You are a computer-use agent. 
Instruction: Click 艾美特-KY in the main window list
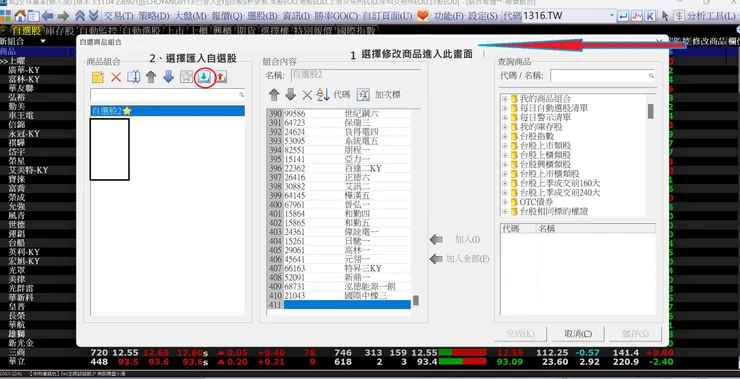click(29, 170)
